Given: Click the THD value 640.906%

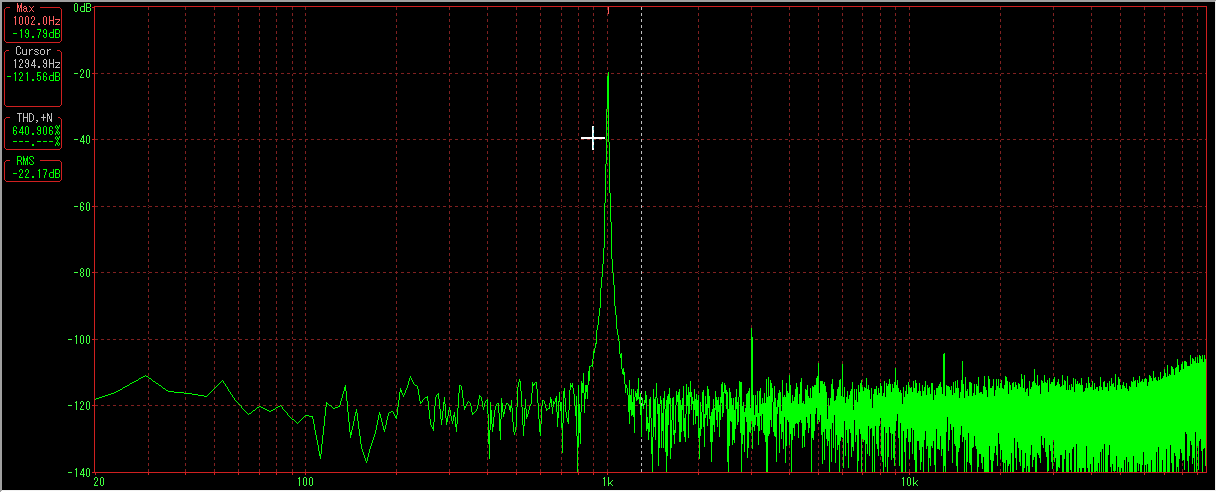Looking at the screenshot, I should click(36, 130).
